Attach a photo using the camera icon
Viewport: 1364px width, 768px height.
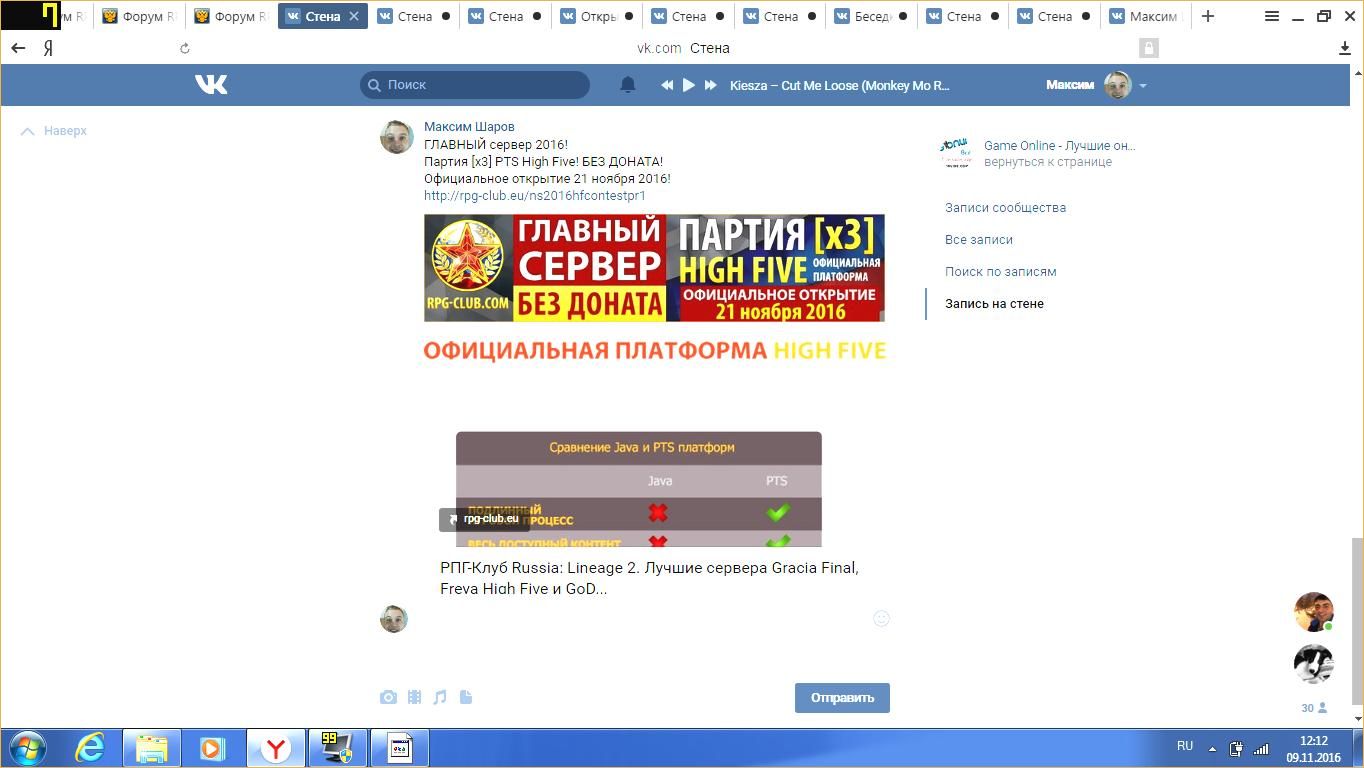(388, 697)
